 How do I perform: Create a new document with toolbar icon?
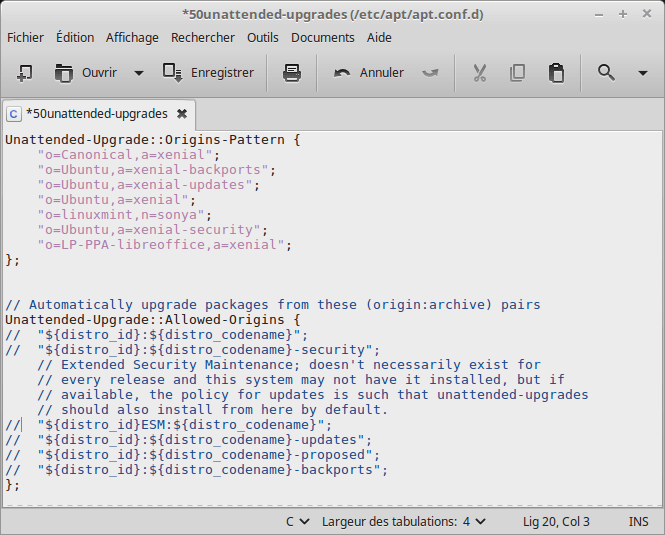(x=25, y=73)
